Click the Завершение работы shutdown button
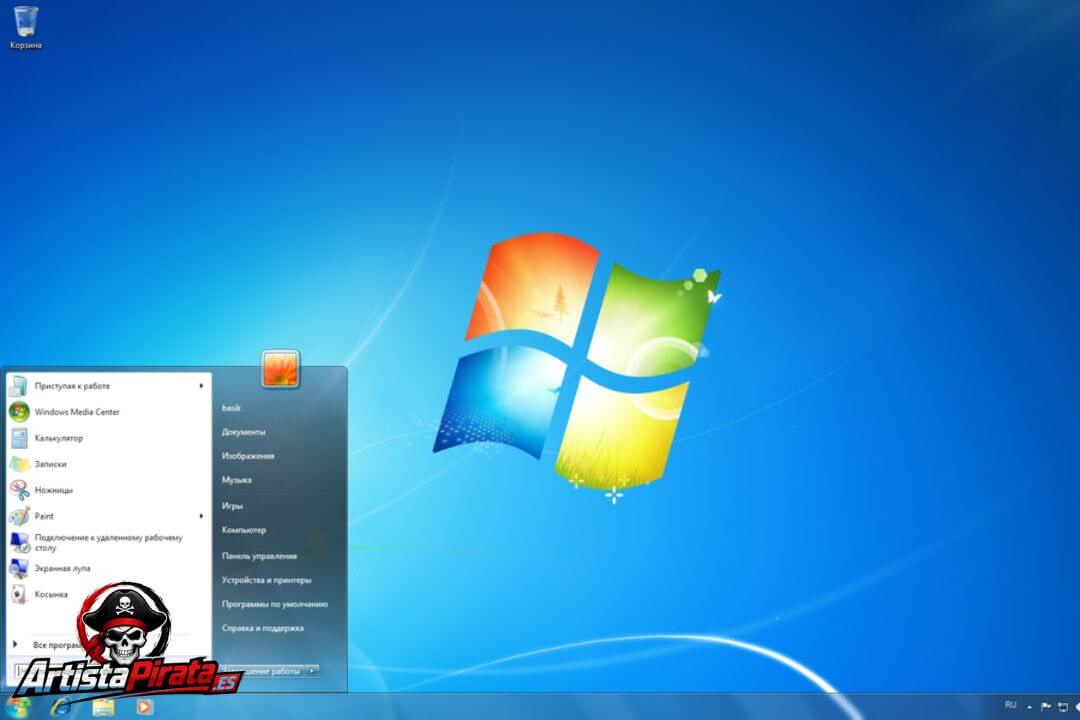 pos(265,670)
